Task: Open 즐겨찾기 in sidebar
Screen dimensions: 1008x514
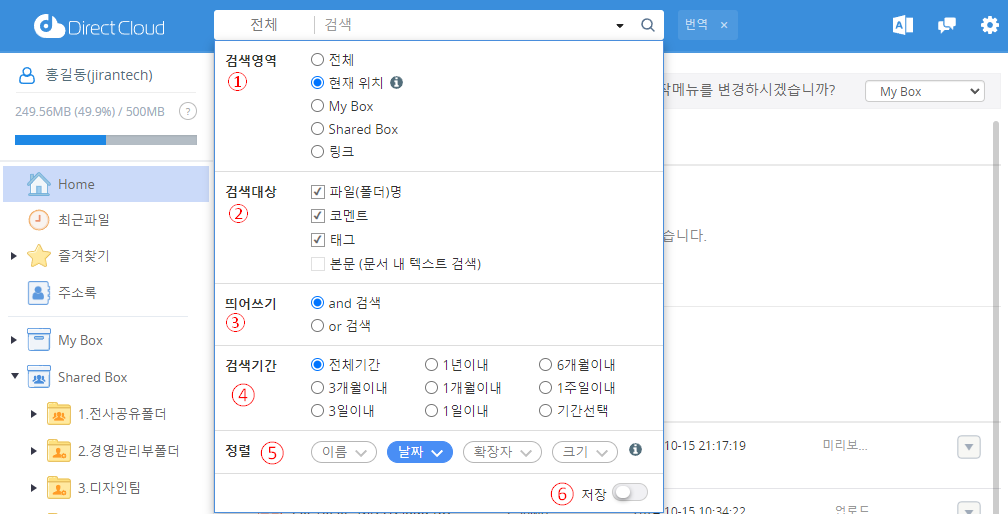Action: [84, 256]
